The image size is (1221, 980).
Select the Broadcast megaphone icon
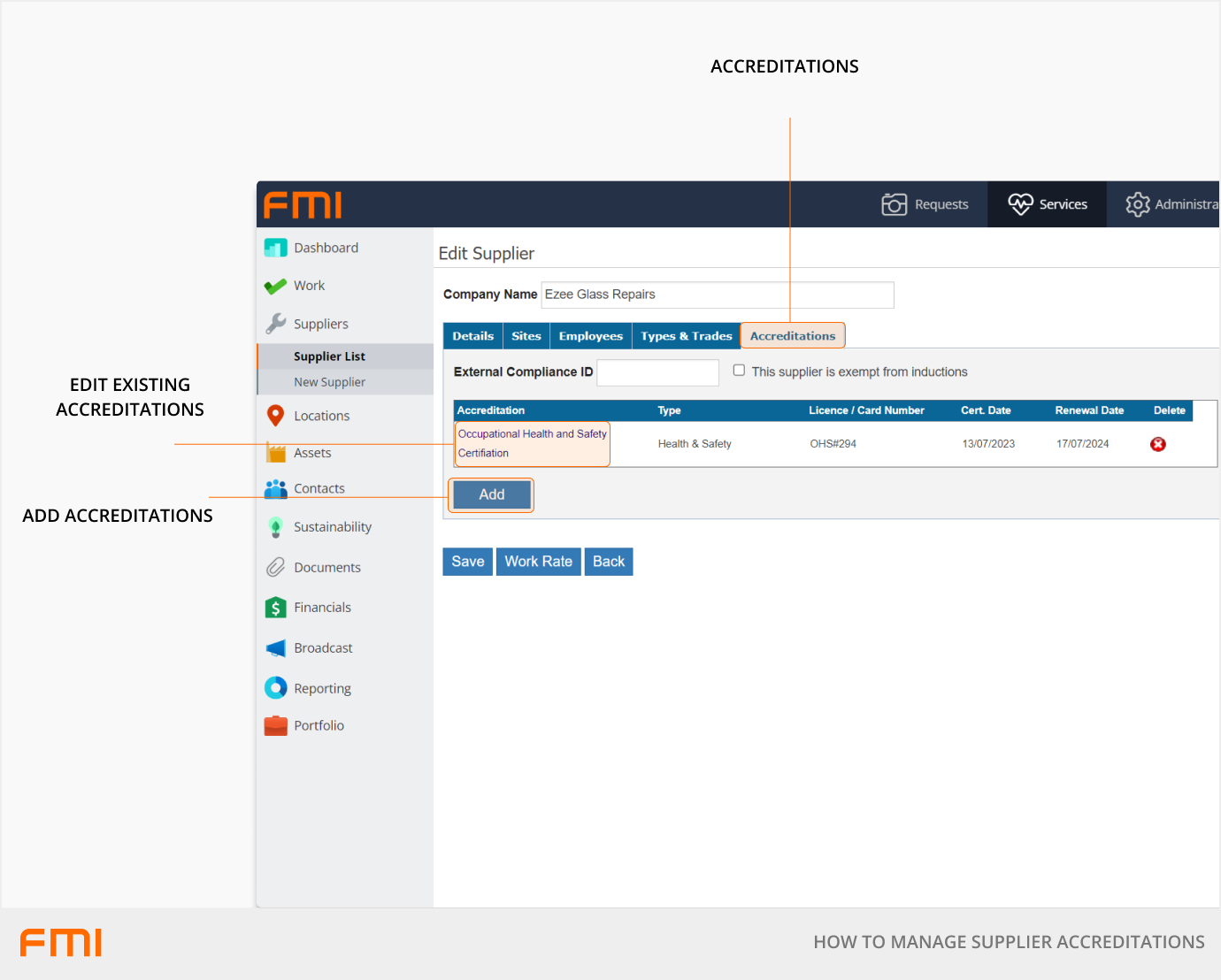coord(276,648)
